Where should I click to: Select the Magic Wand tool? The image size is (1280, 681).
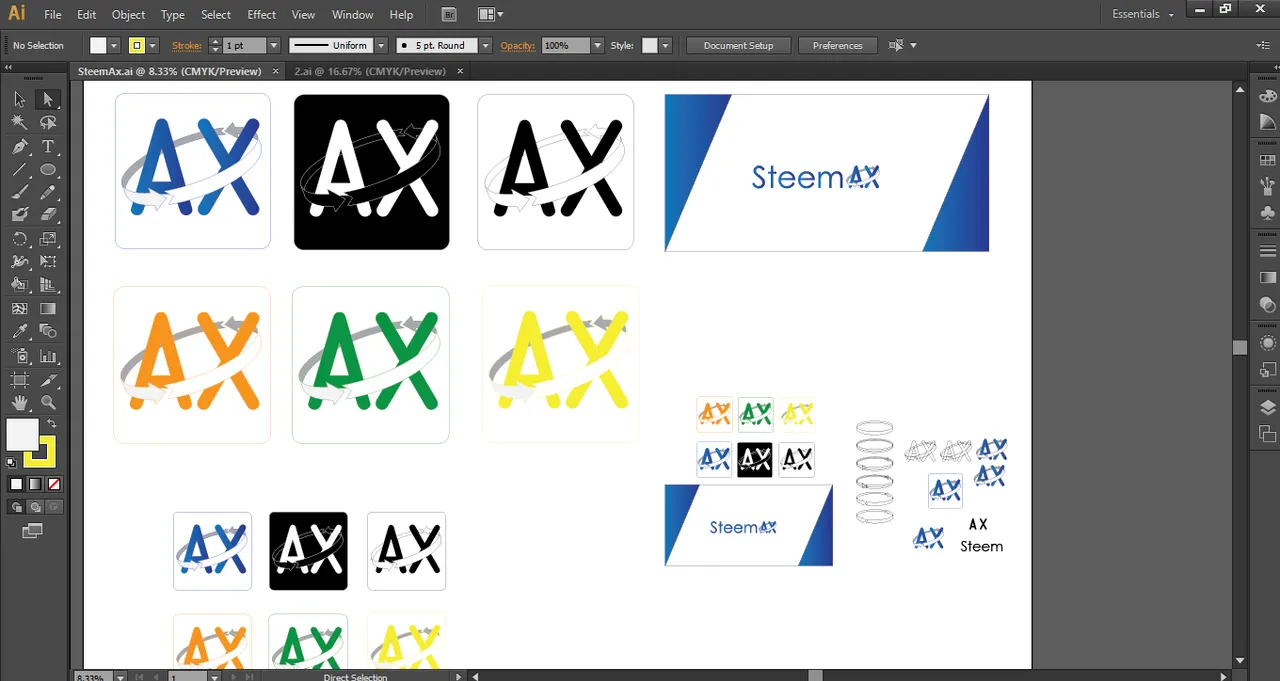tap(19, 122)
